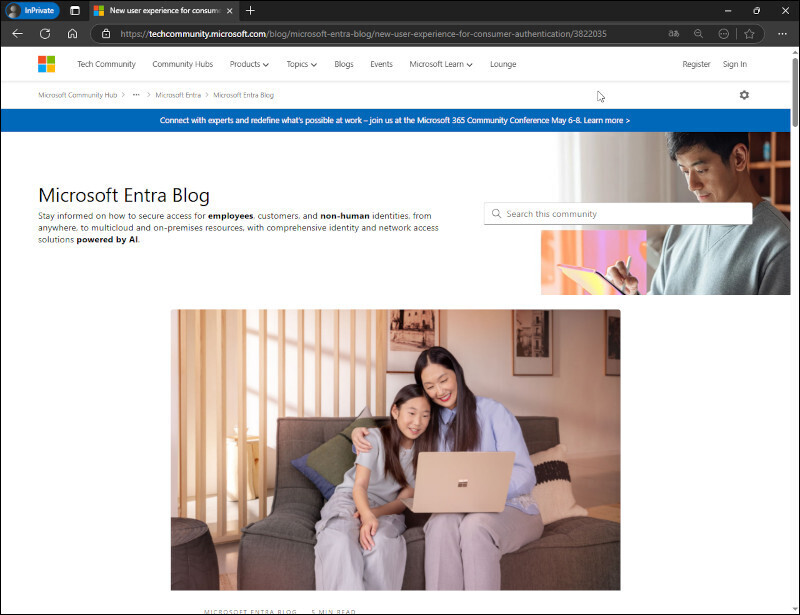Open Tech Community home link
This screenshot has height=615, width=800.
tap(106, 64)
